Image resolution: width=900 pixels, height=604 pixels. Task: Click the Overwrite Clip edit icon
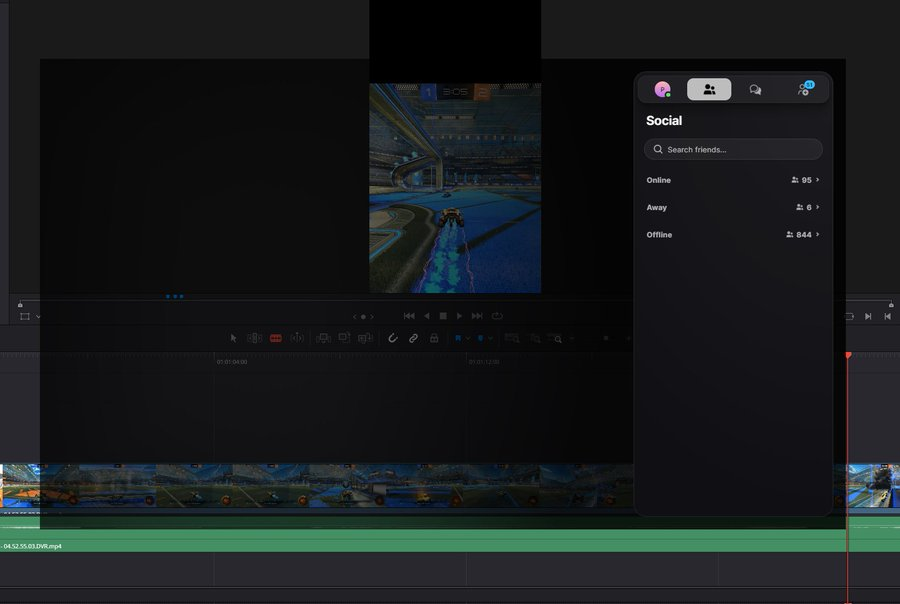[344, 338]
